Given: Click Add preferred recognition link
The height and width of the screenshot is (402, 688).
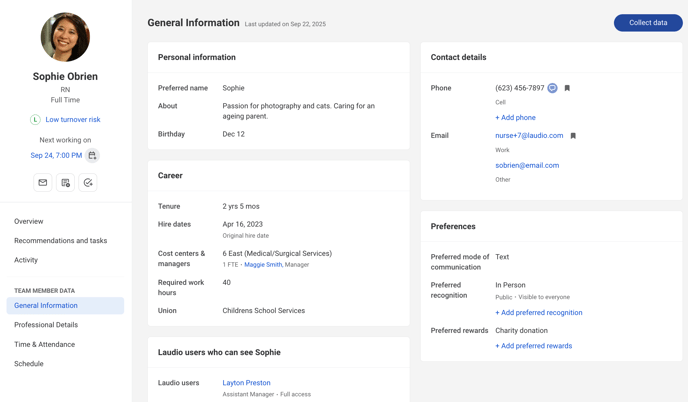Looking at the screenshot, I should tap(538, 313).
